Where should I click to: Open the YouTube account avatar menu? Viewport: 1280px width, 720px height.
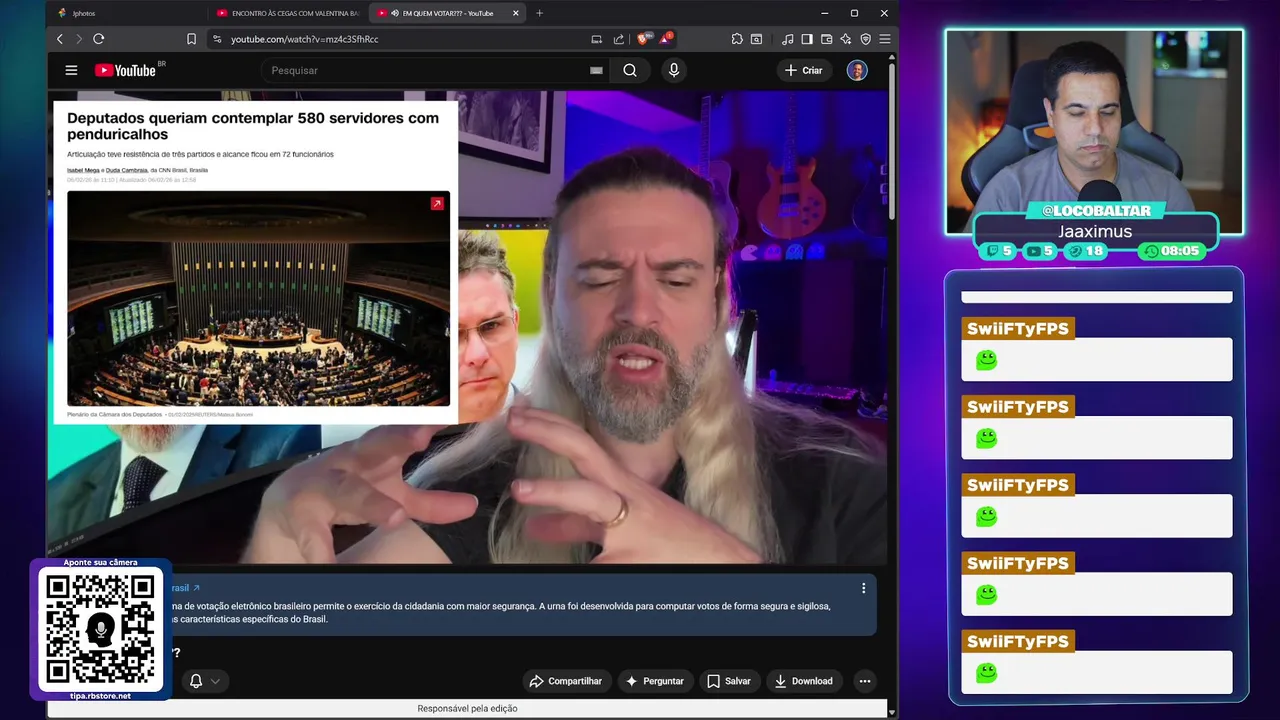tap(857, 70)
